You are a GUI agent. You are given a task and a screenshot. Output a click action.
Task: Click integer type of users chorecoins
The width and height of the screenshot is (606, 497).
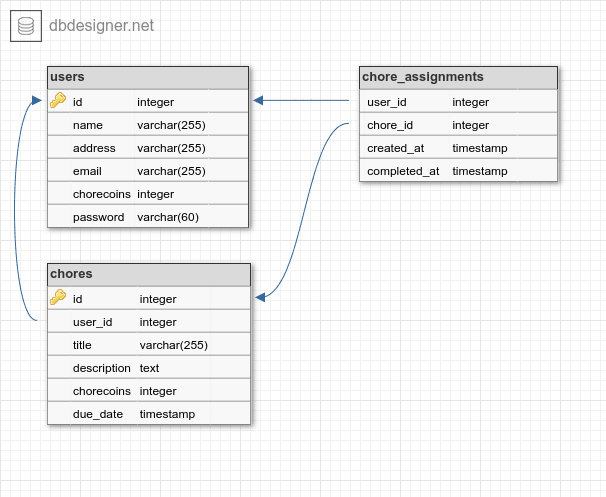[x=155, y=194]
